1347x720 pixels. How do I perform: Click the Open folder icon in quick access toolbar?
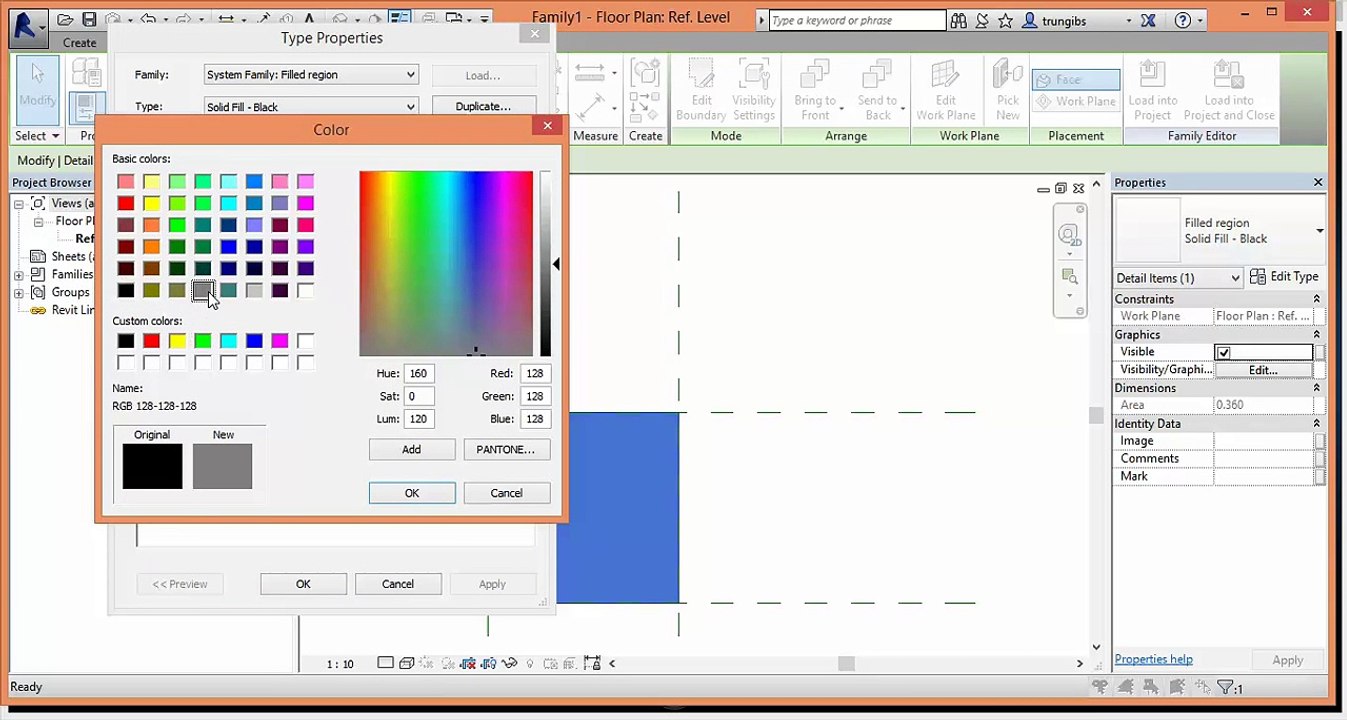click(65, 19)
